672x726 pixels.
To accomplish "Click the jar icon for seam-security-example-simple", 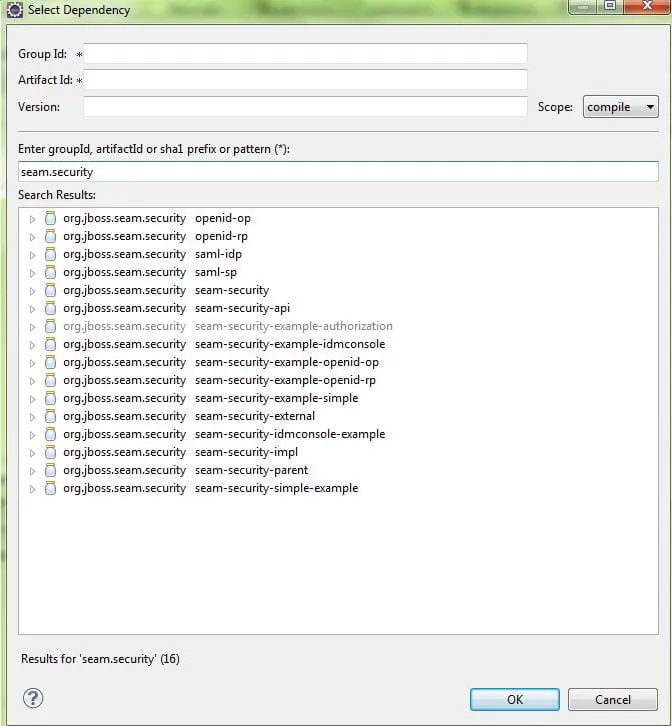I will point(50,398).
